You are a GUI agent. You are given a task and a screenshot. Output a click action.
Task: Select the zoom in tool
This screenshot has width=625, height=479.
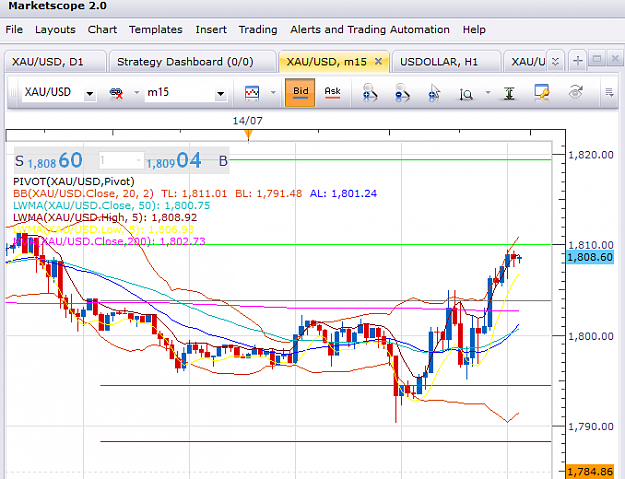370,92
